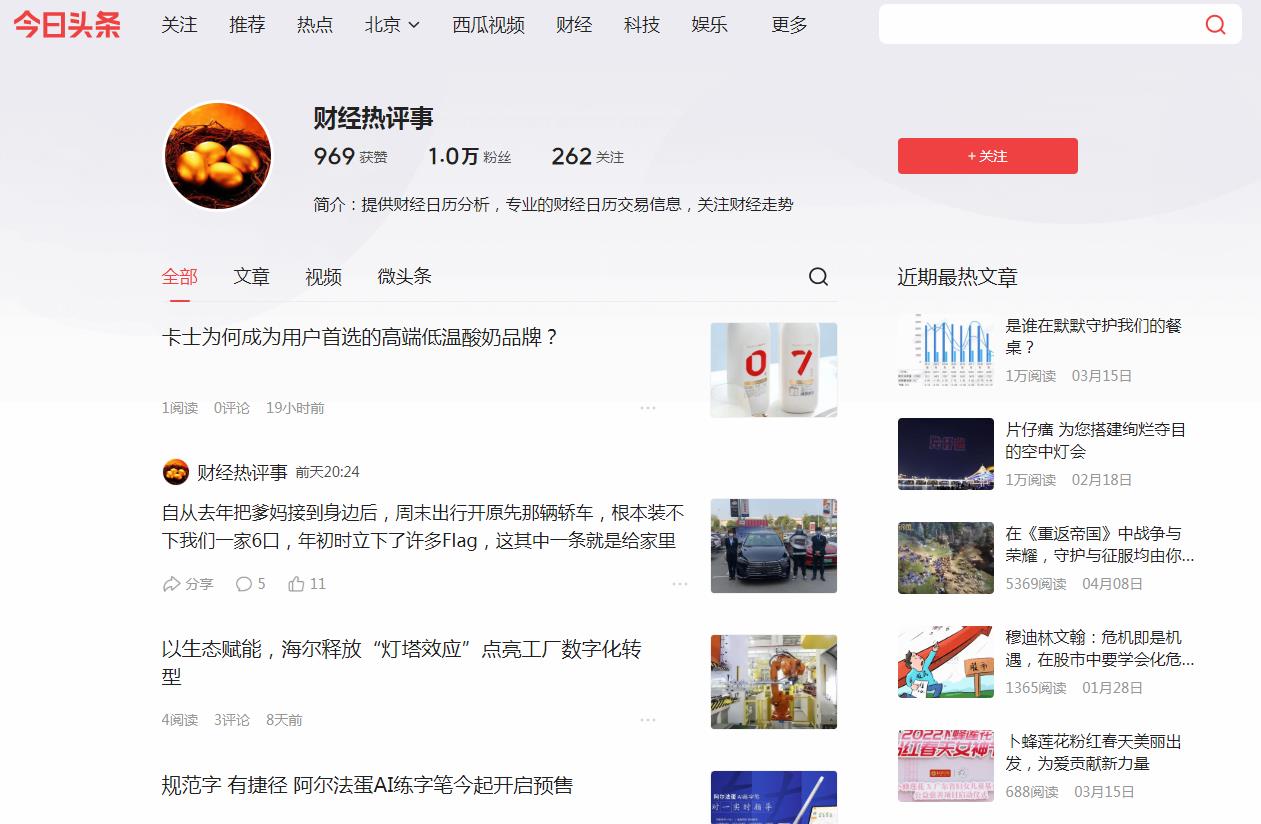Switch to the 视频 tab
Image resolution: width=1261 pixels, height=824 pixels.
coord(324,277)
